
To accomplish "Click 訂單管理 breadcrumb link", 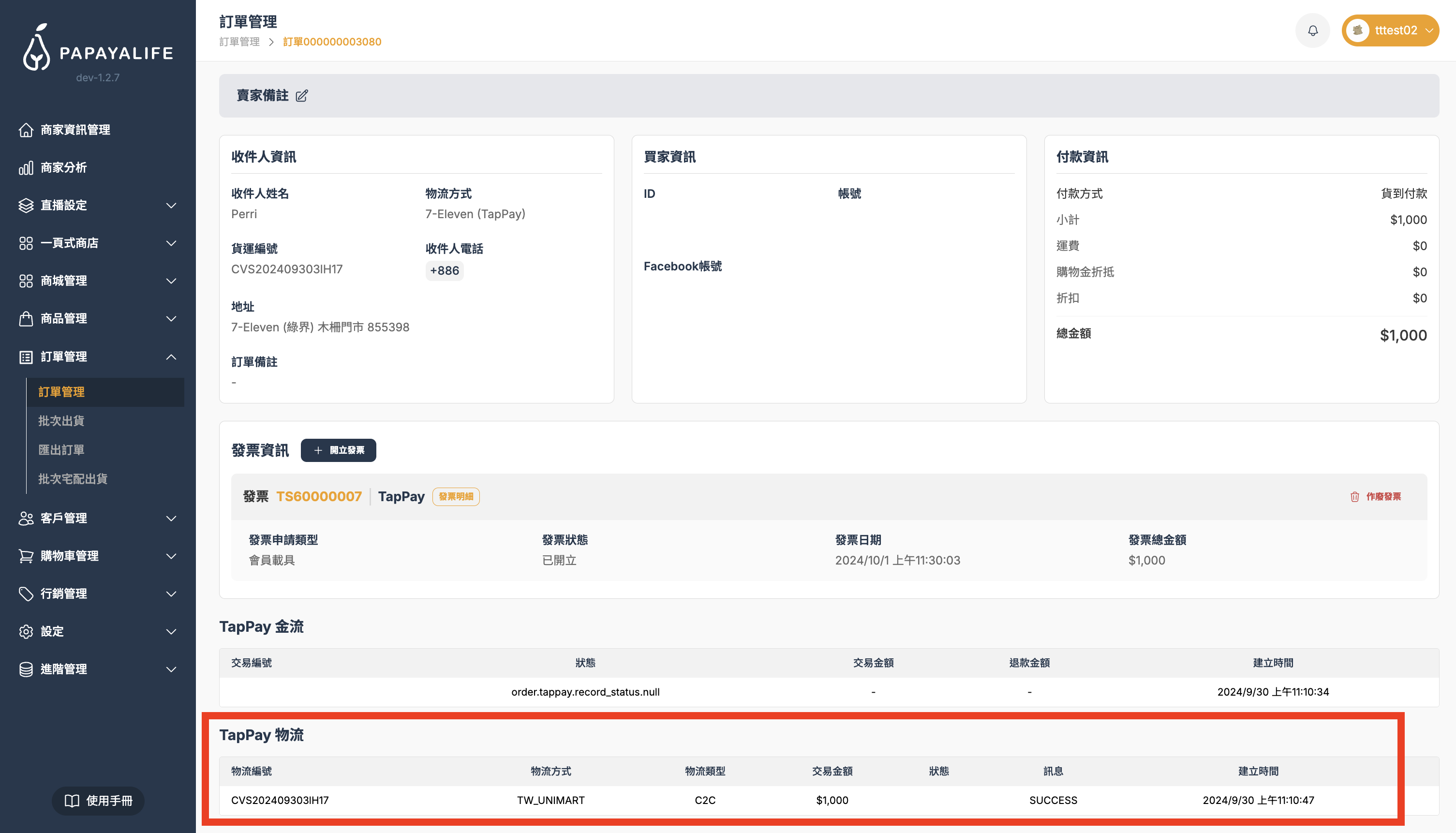I will click(x=239, y=42).
